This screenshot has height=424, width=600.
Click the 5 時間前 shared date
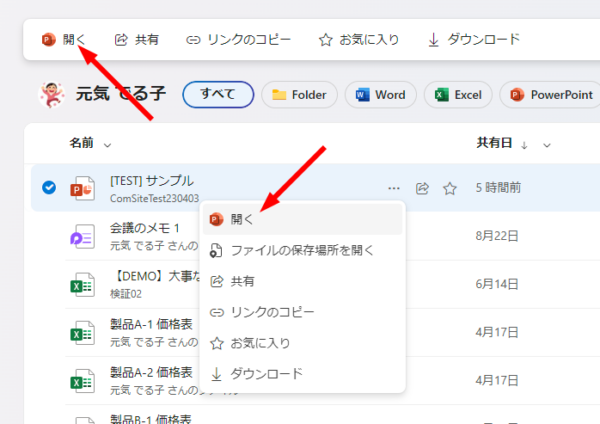coord(498,188)
